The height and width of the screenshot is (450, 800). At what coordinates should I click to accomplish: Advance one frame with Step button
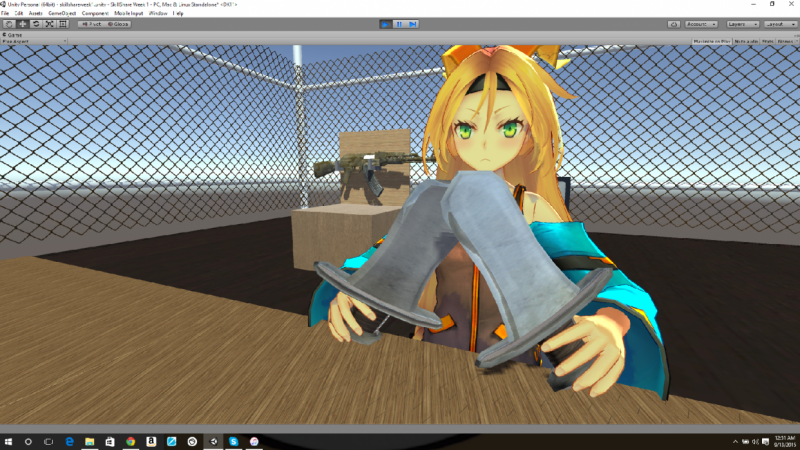tap(413, 24)
